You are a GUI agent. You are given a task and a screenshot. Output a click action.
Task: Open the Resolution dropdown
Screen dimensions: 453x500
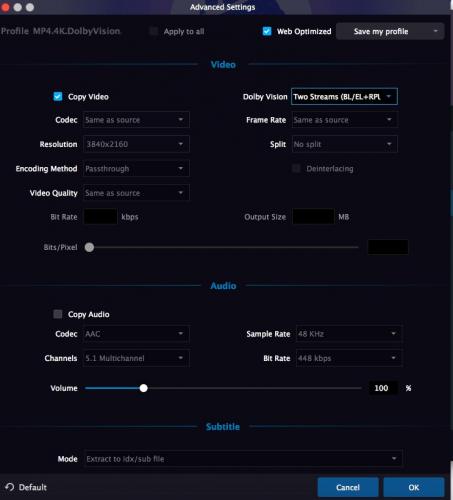[136, 144]
